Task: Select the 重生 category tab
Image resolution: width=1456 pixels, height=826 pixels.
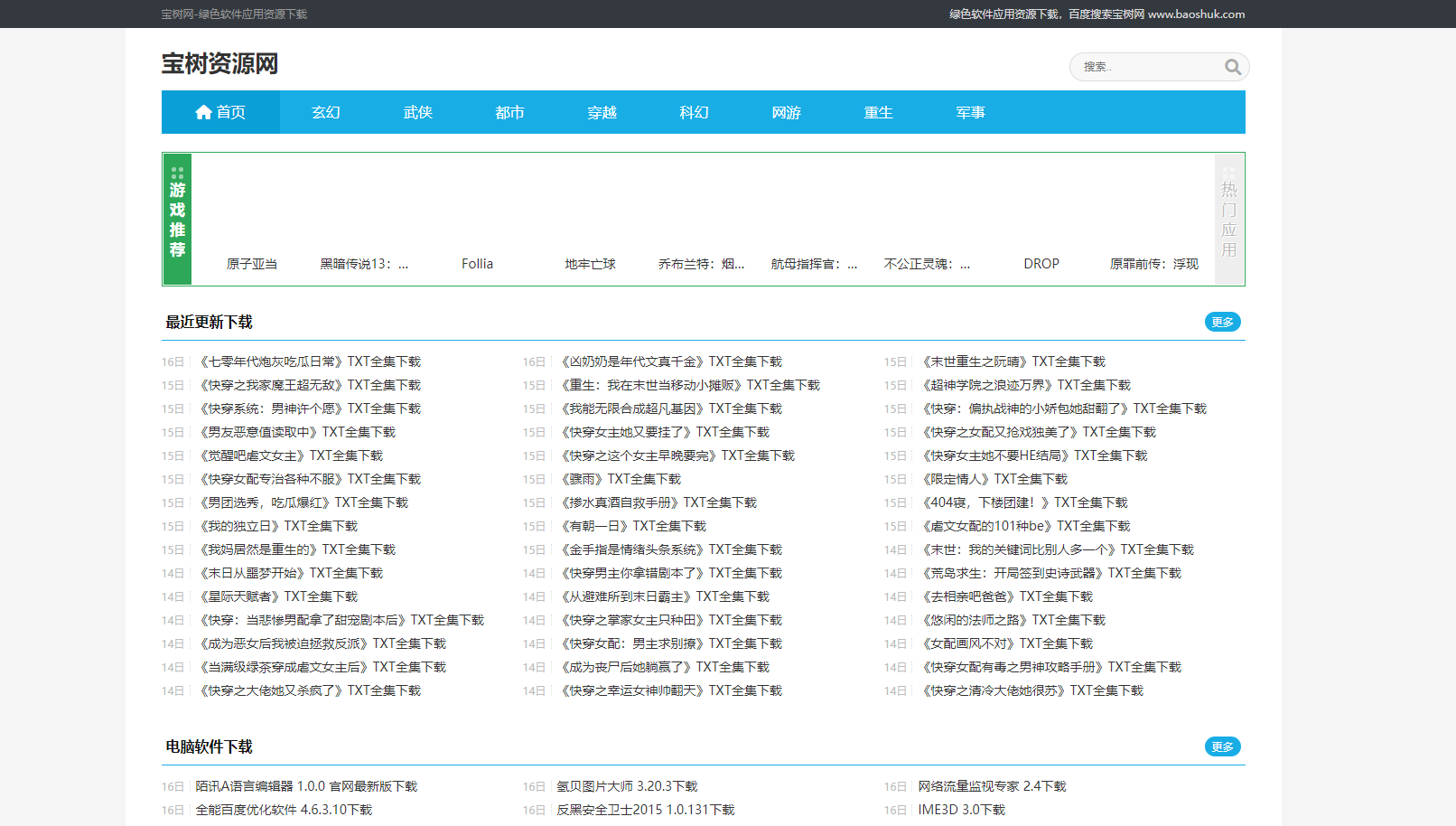Action: tap(879, 112)
